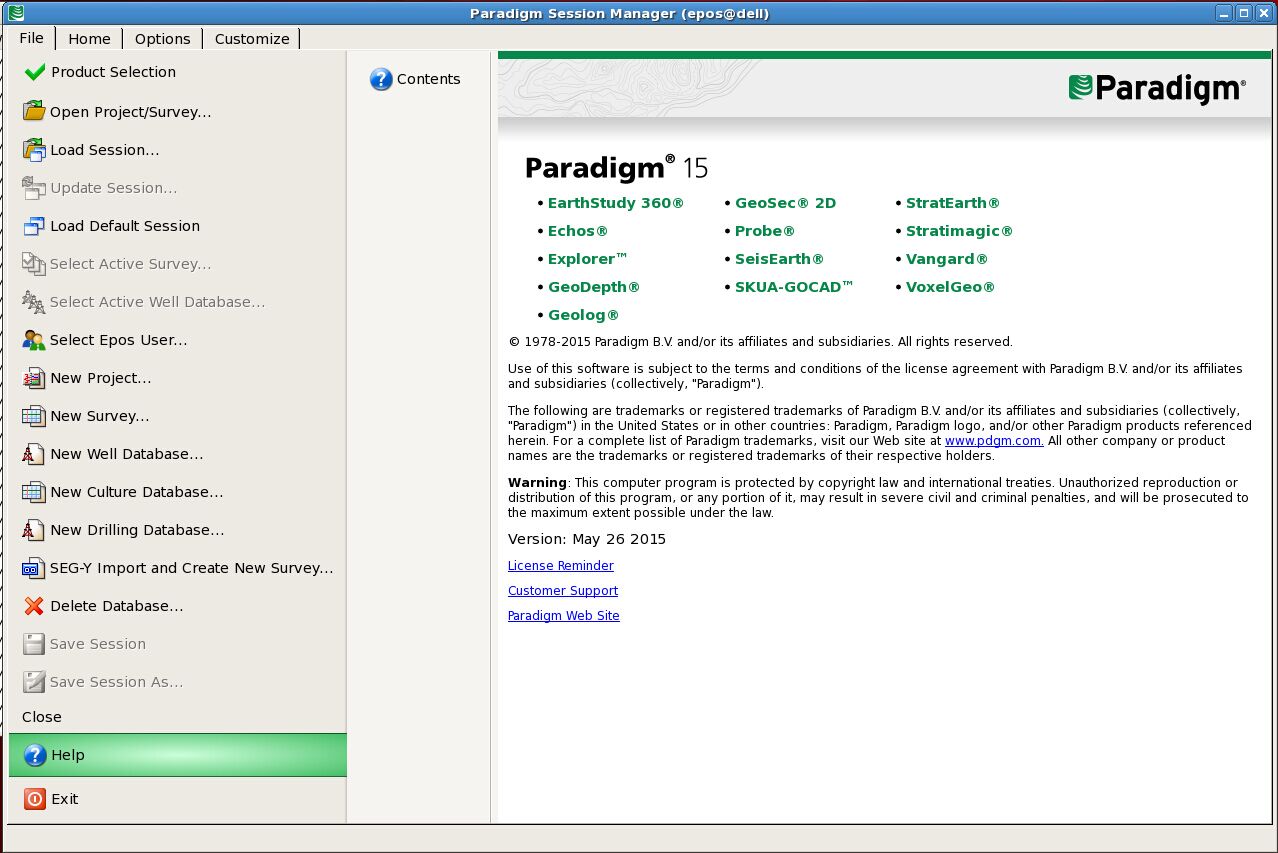The width and height of the screenshot is (1278, 853).
Task: Choose Delete Database... menu entry
Action: click(x=178, y=606)
